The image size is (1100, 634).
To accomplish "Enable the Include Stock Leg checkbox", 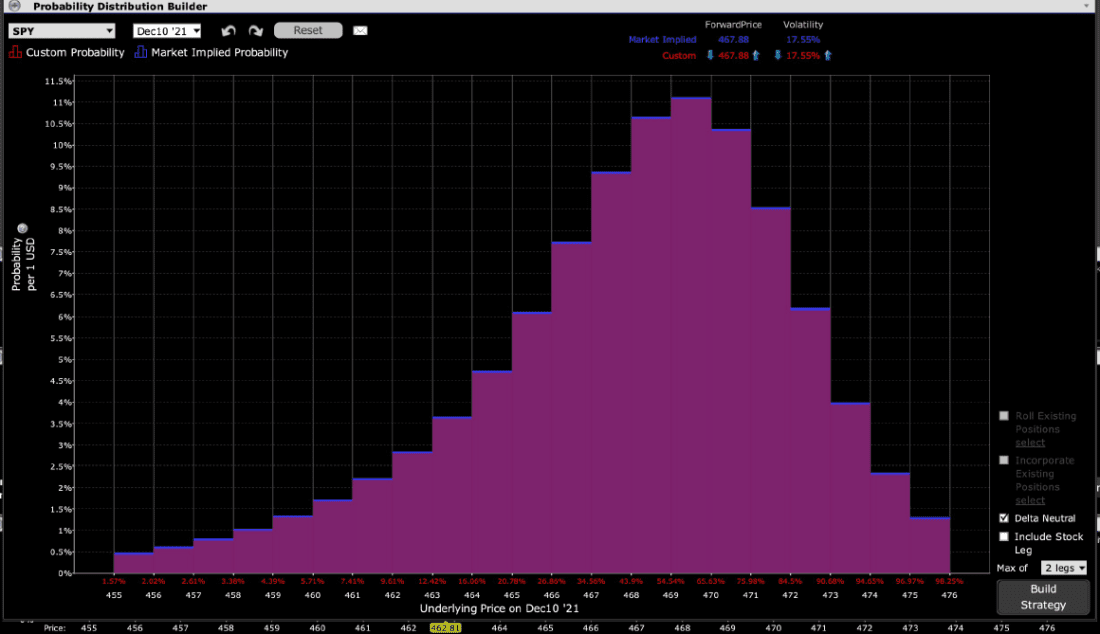I will pos(1003,537).
